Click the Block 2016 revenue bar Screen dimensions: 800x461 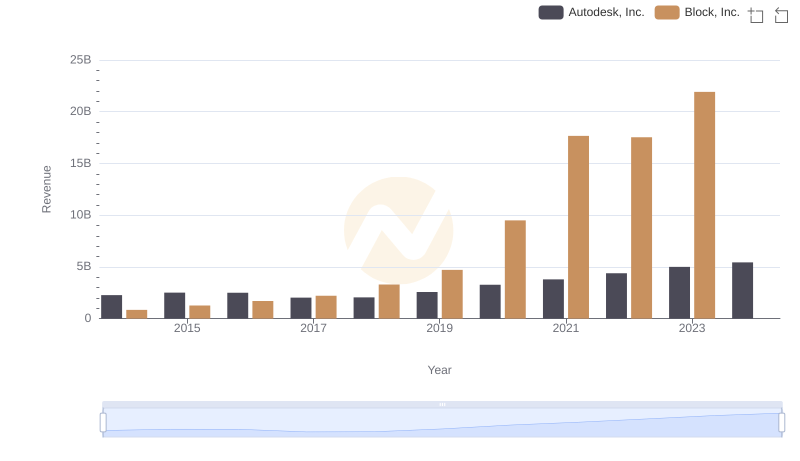coord(263,310)
